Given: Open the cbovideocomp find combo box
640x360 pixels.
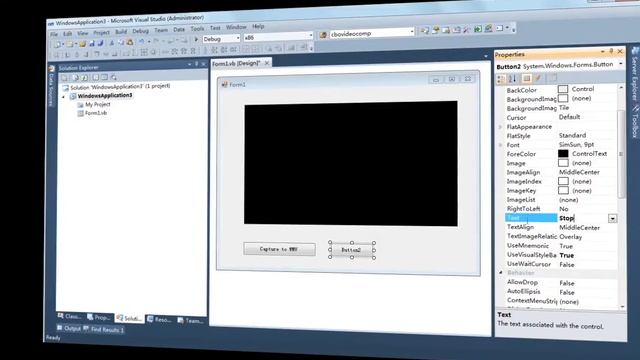Looking at the screenshot, I should click(x=372, y=33).
